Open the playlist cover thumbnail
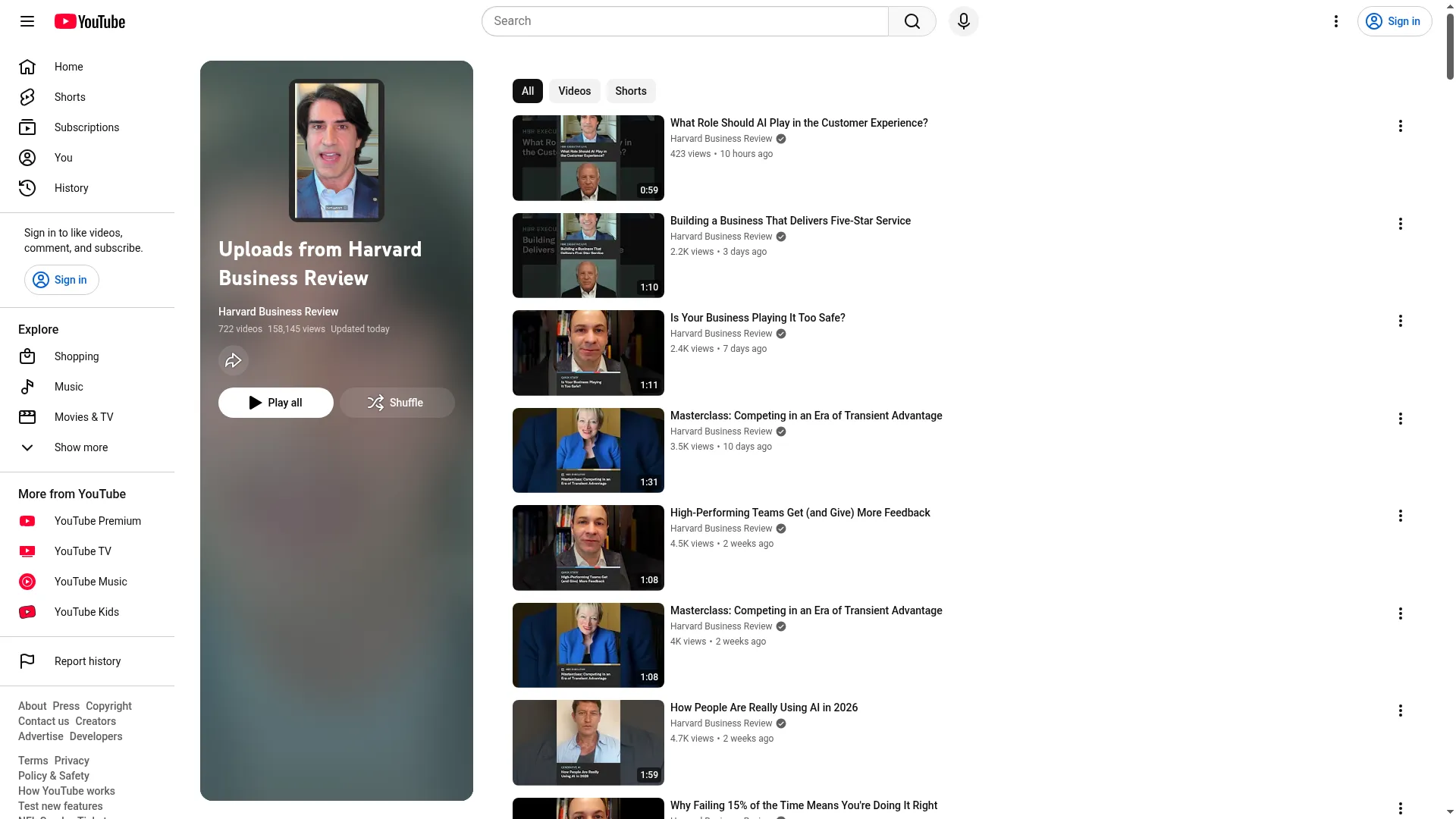 [x=337, y=150]
